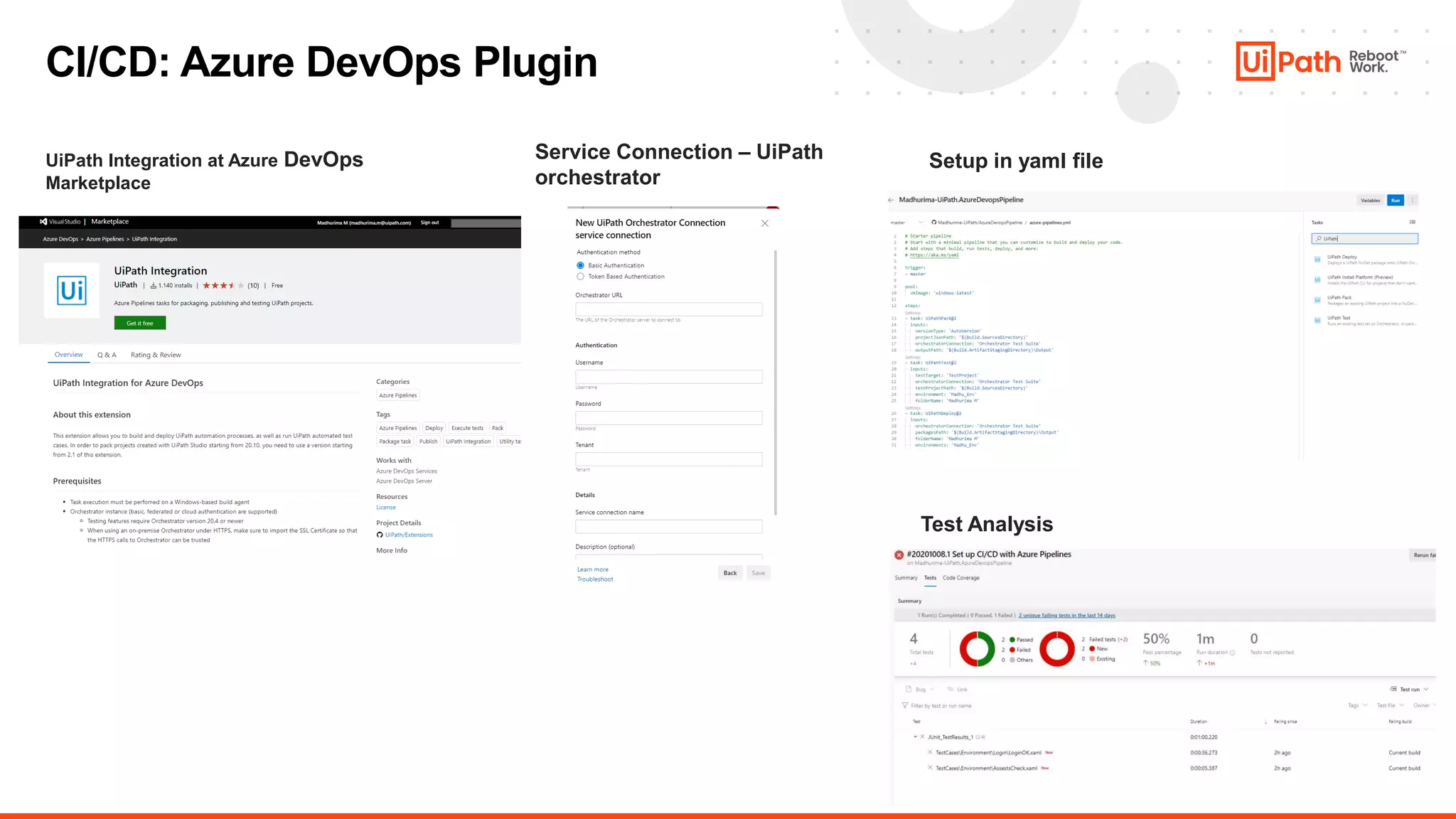This screenshot has width=1456, height=819.
Task: Open the Troubleshoot link
Action: pyautogui.click(x=595, y=579)
